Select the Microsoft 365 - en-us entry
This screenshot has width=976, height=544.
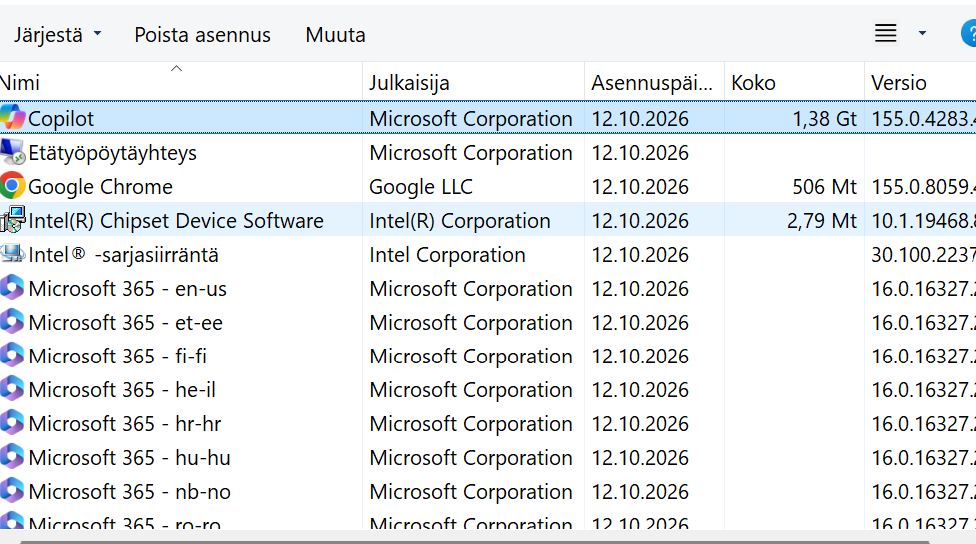128,289
